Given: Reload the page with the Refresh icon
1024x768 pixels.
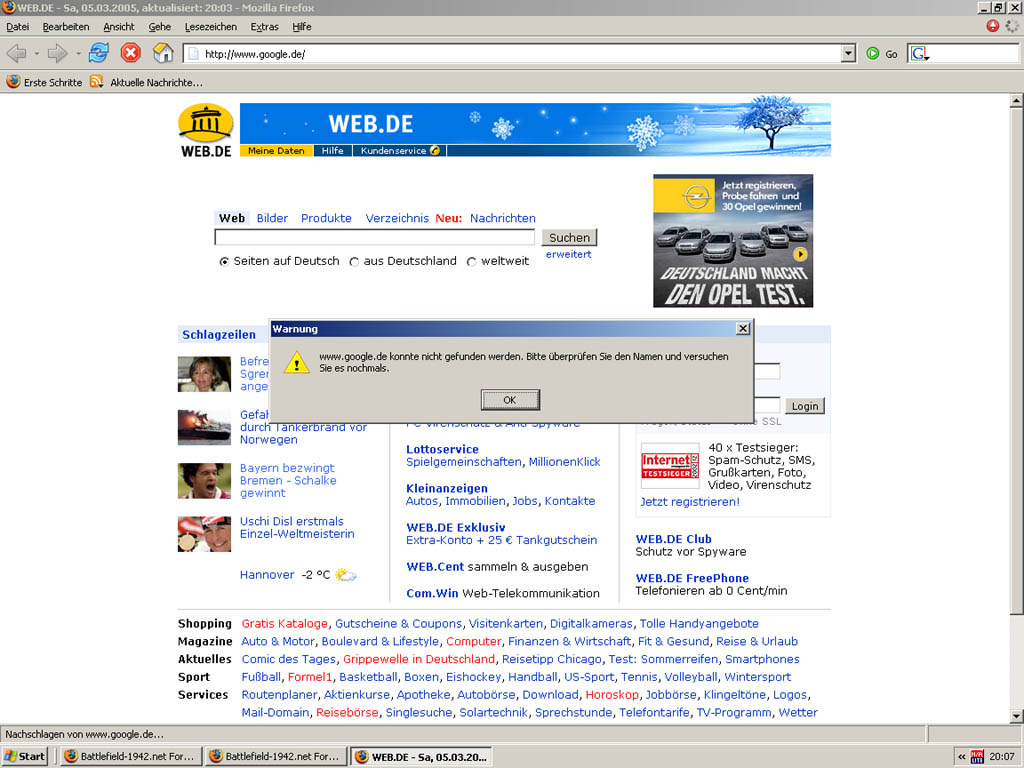Looking at the screenshot, I should click(99, 53).
